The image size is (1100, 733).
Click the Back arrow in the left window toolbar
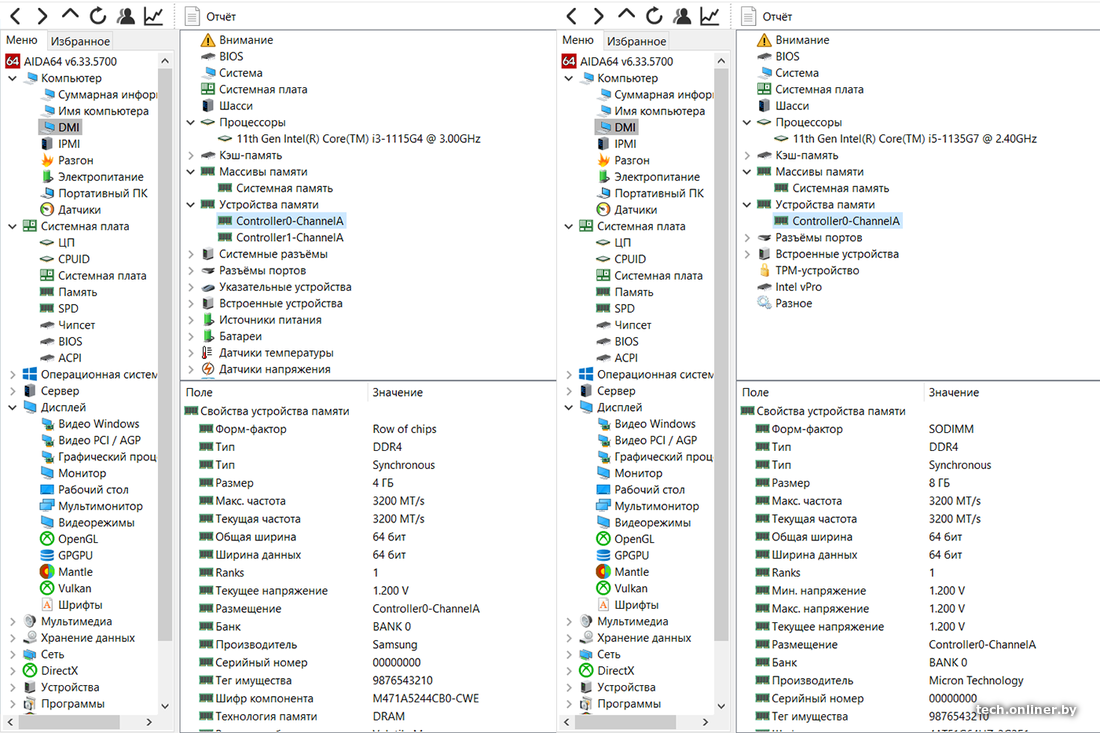click(15, 15)
